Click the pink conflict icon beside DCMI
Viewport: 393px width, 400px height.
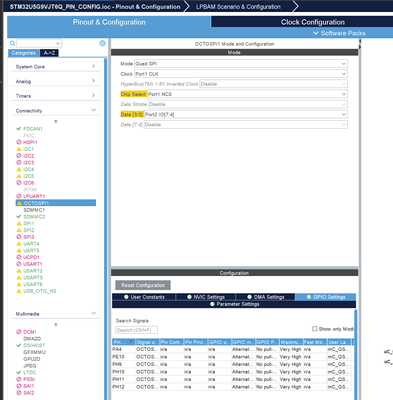click(19, 332)
